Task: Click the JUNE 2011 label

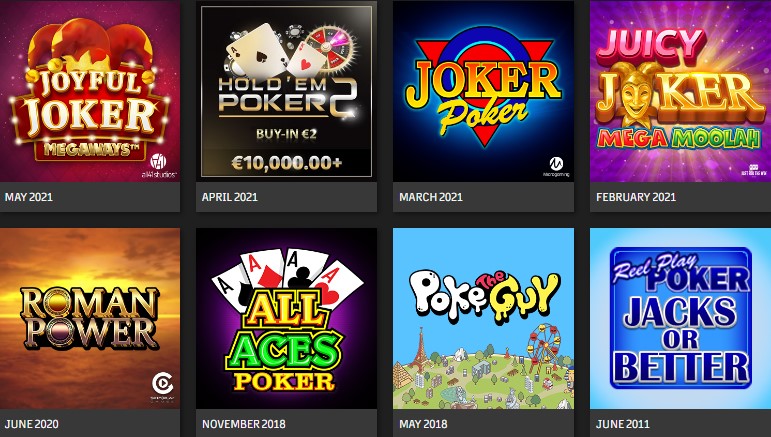Action: [x=623, y=424]
